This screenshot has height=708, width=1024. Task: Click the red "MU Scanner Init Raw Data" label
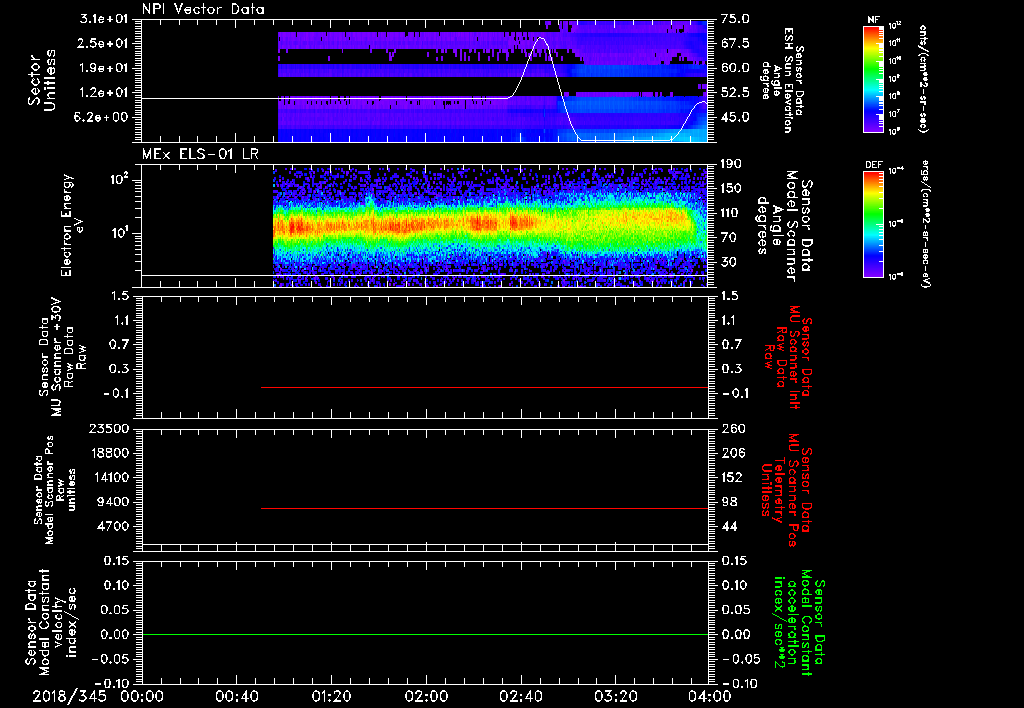[787, 357]
